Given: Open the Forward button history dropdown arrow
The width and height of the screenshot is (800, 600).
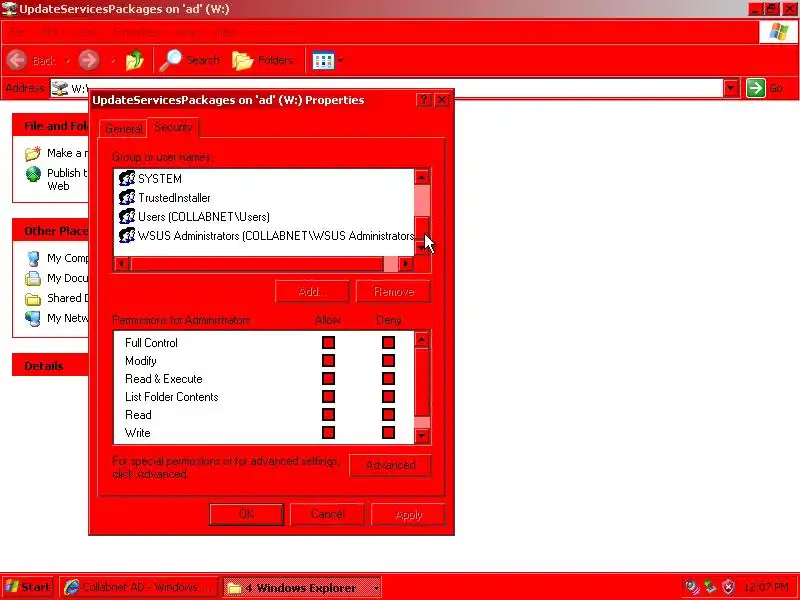Looking at the screenshot, I should [x=113, y=61].
